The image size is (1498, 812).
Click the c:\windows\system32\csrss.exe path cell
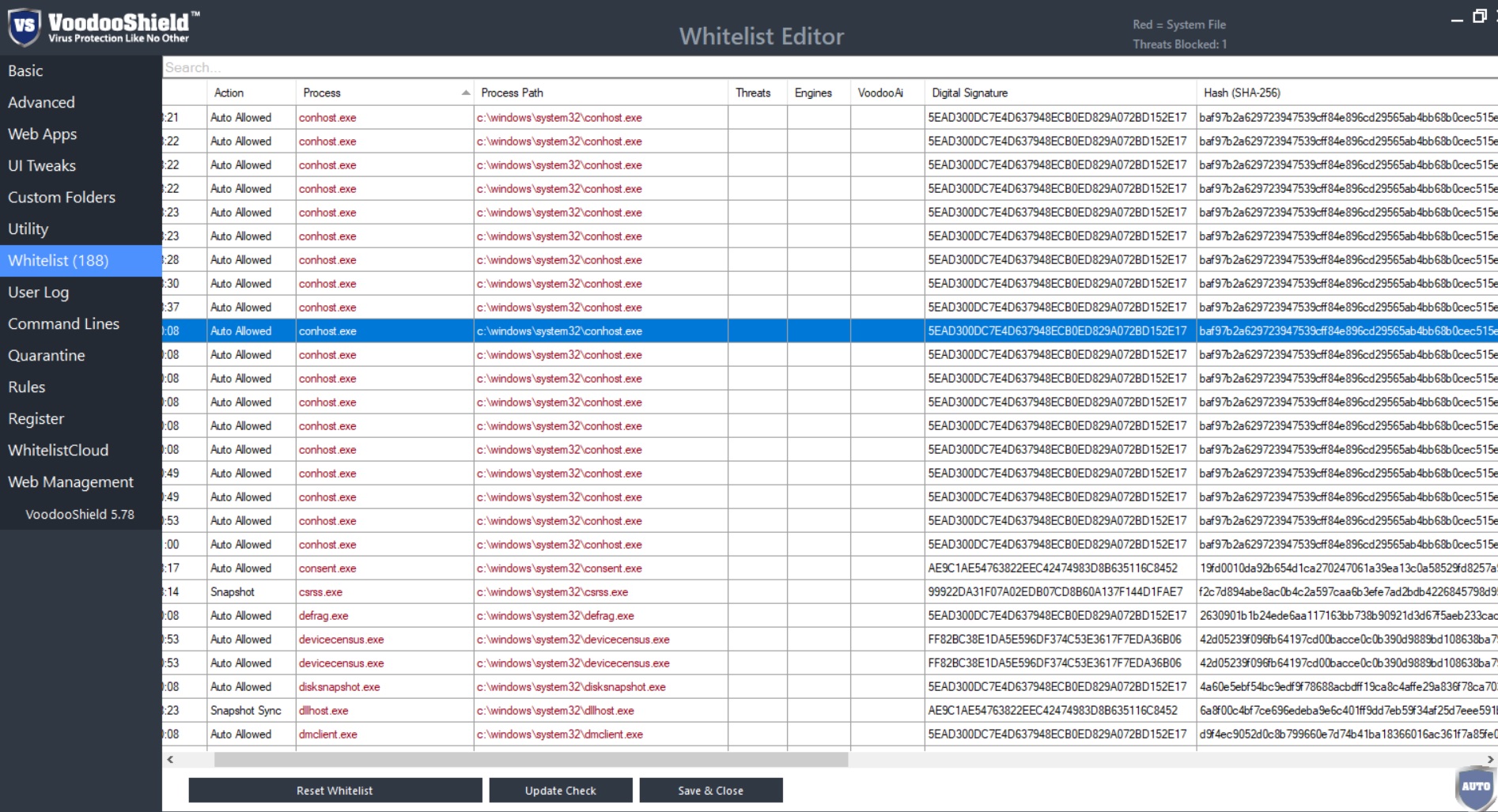coord(601,592)
